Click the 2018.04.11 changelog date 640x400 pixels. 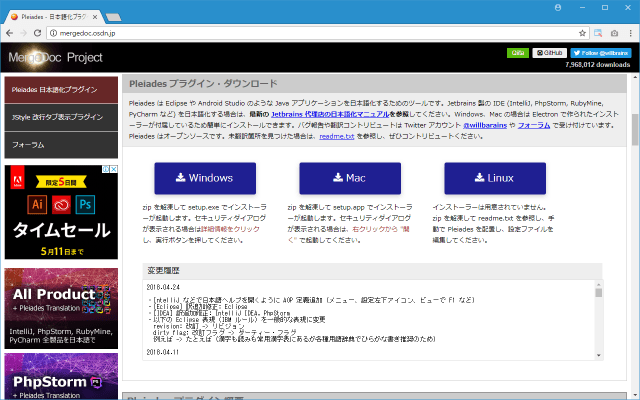point(163,352)
